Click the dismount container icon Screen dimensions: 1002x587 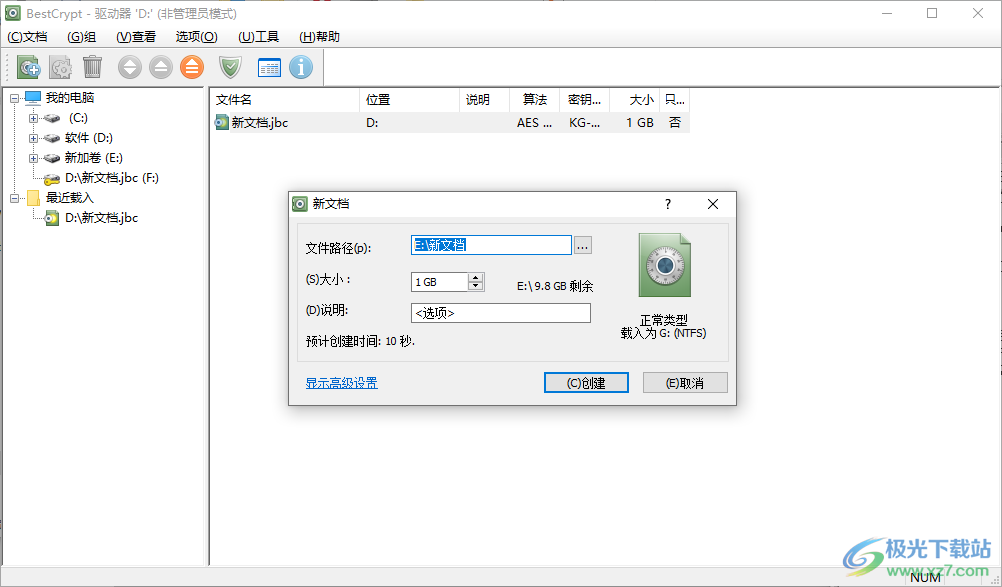pos(161,67)
